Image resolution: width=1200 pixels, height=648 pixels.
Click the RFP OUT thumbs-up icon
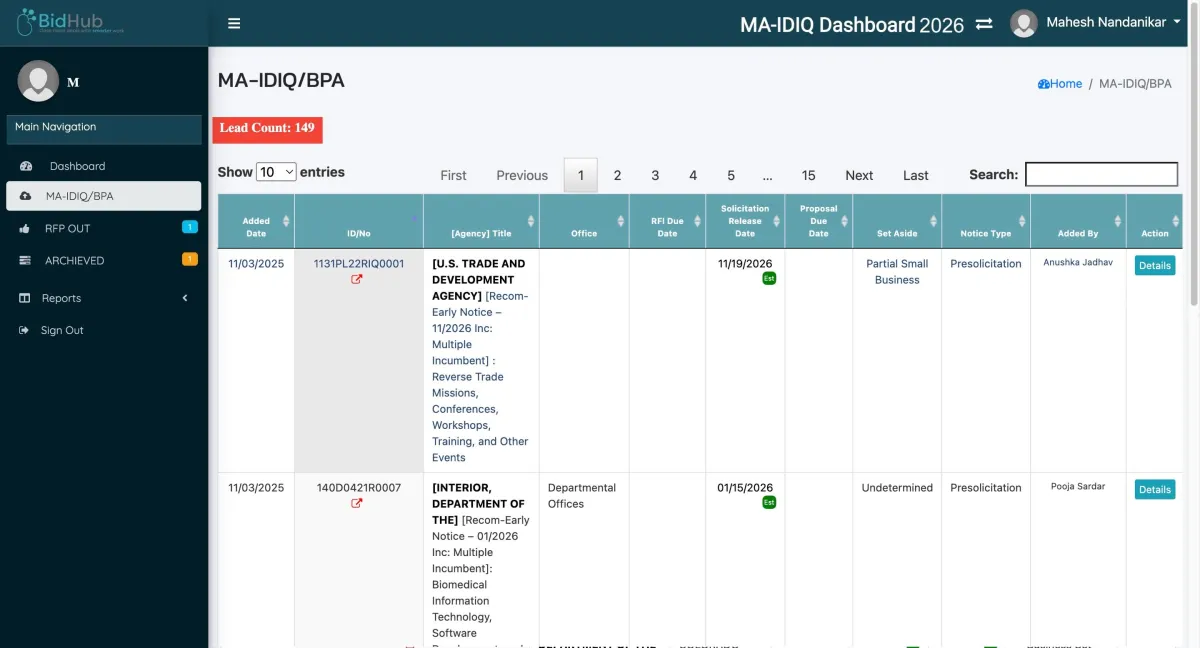click(x=24, y=229)
